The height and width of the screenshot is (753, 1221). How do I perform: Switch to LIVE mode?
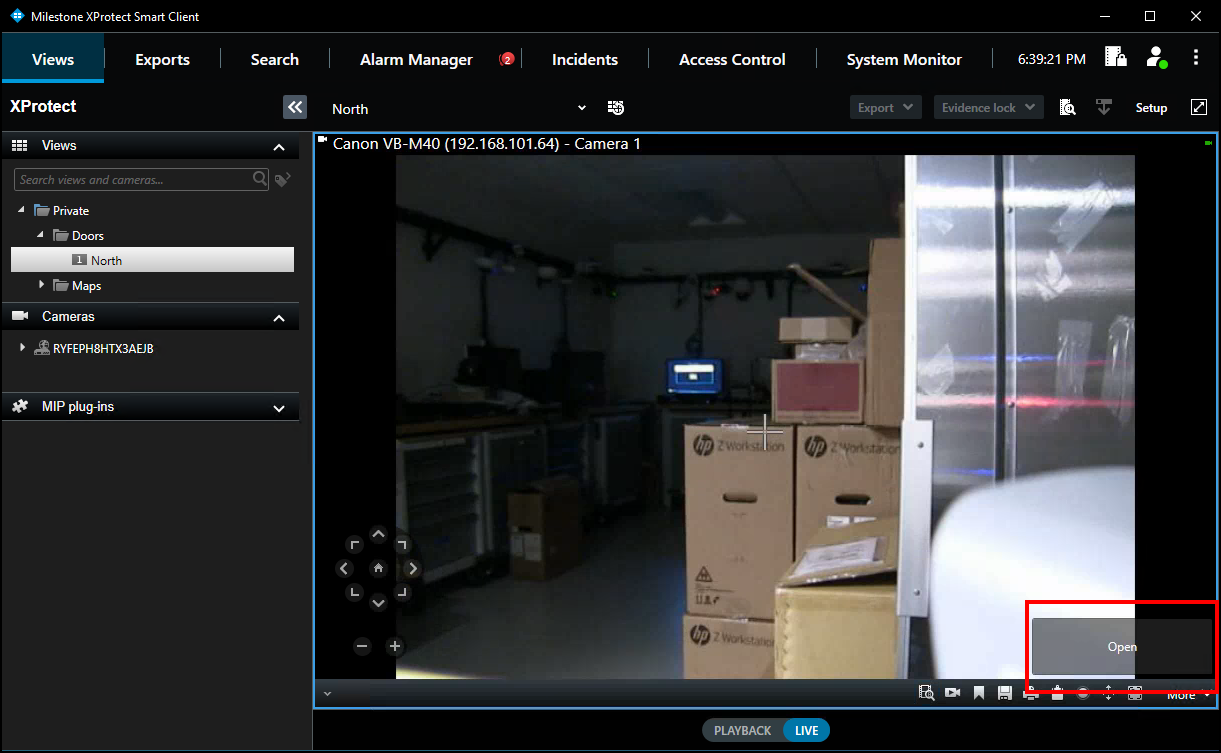(x=806, y=731)
